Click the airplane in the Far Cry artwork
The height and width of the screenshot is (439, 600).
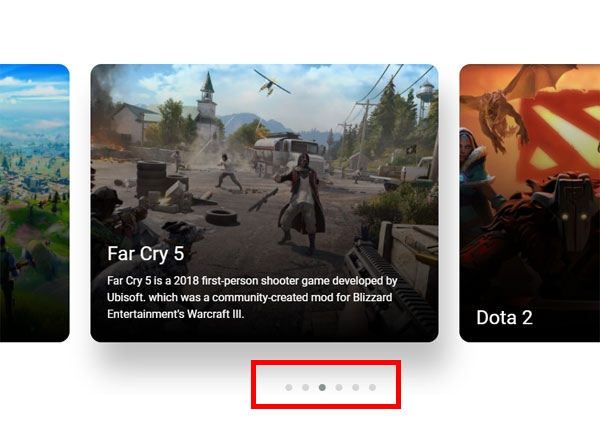[271, 83]
